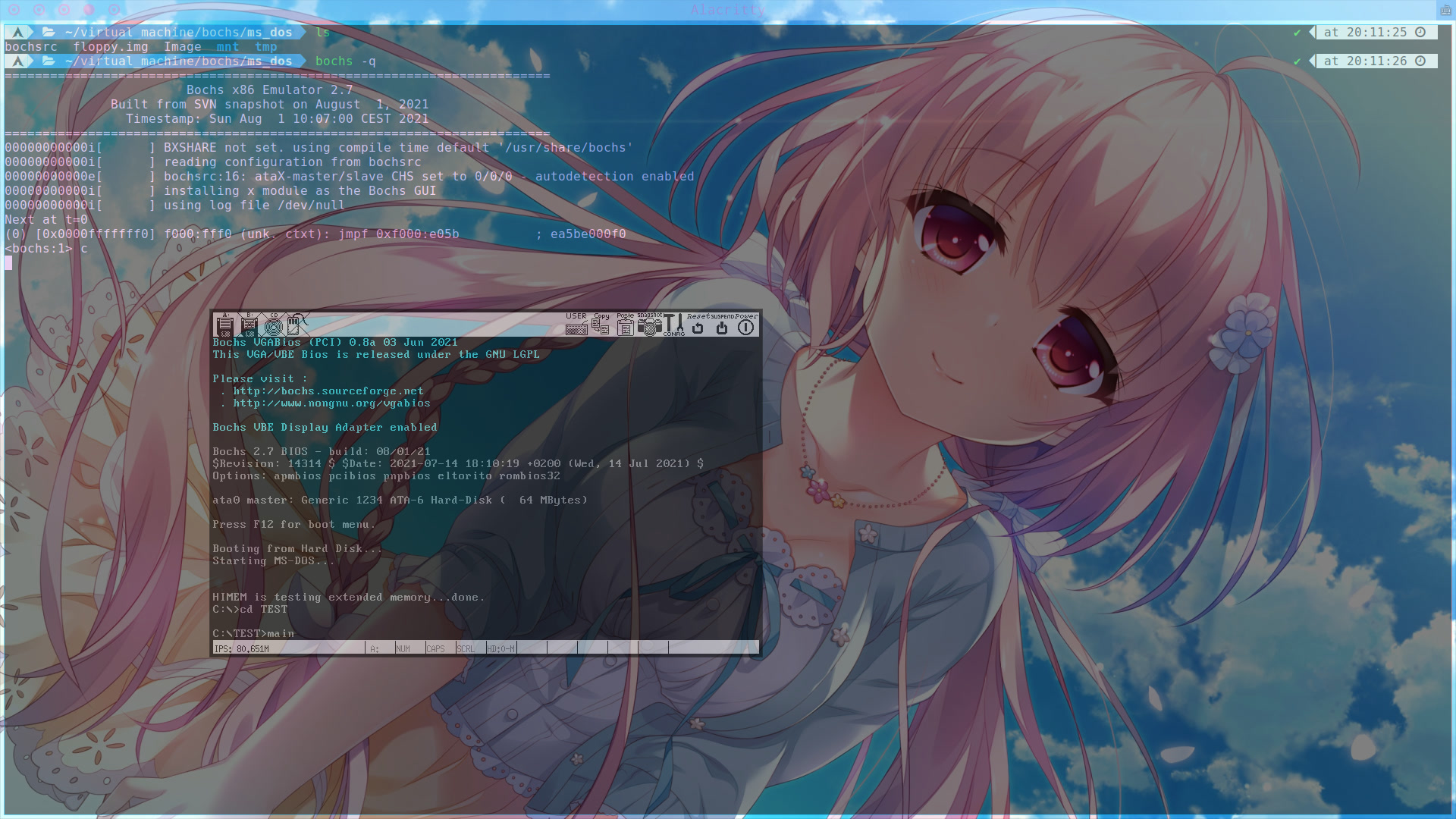Viewport: 1456px width, 819px height.
Task: Click the 'Next at t=0' line in terminal
Action: [x=46, y=219]
